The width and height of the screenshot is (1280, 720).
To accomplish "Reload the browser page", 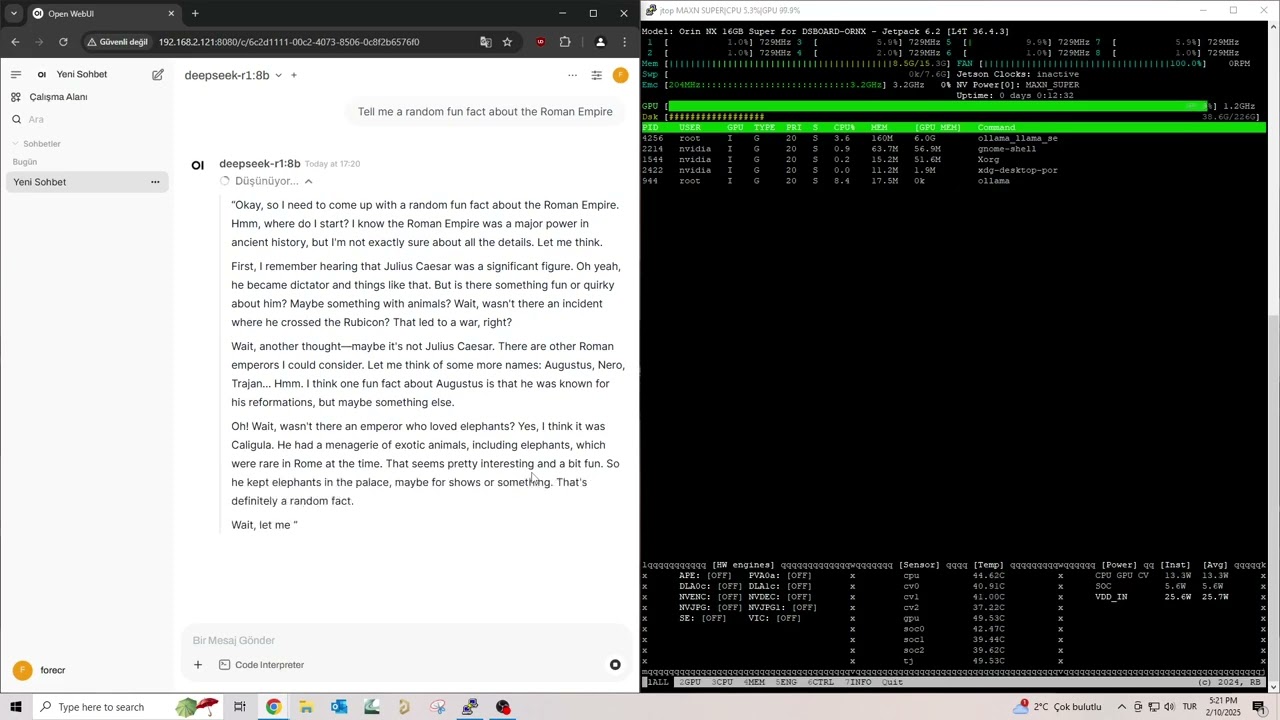I will tap(63, 42).
